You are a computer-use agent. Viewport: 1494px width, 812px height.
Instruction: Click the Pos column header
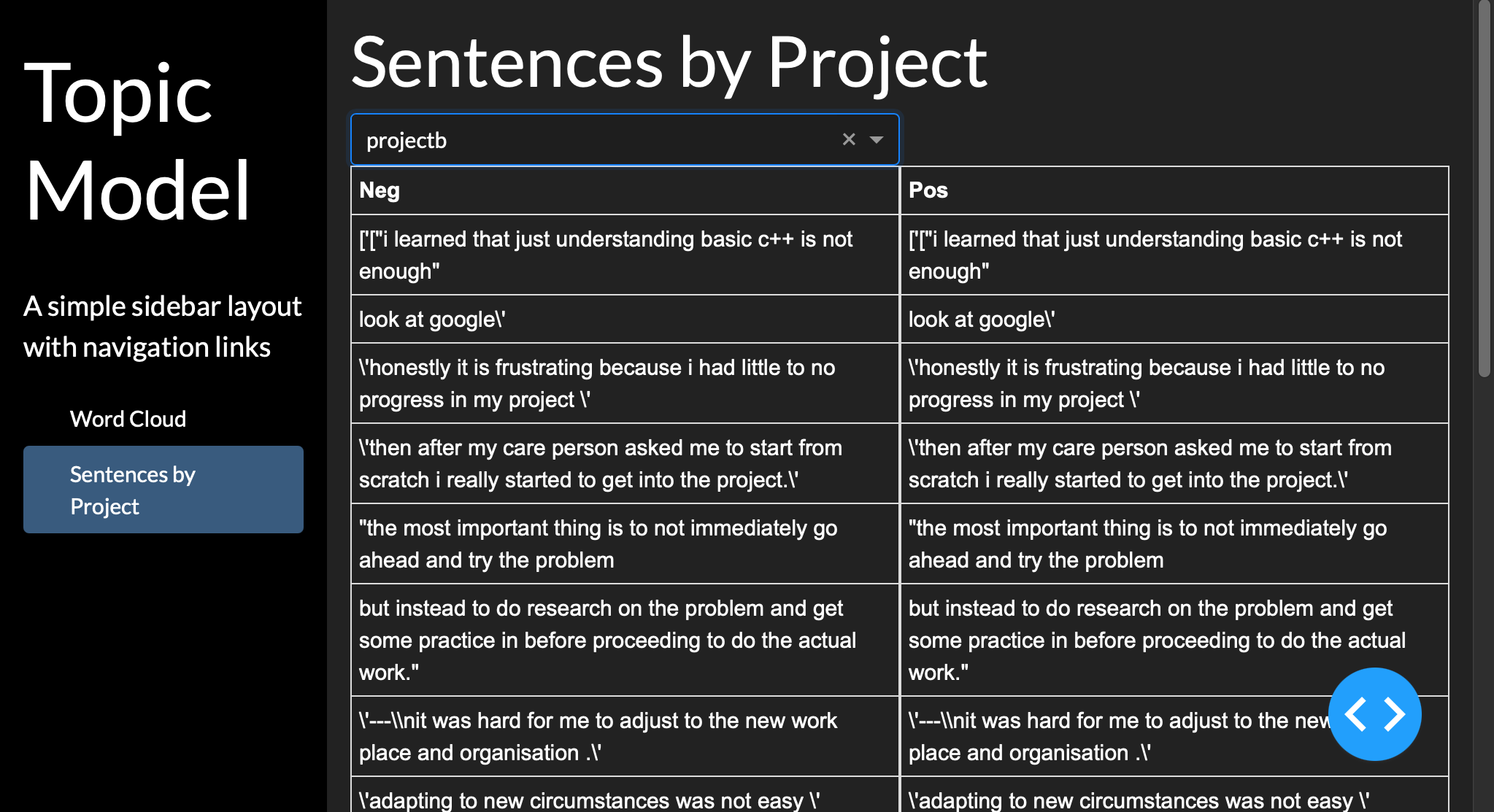pos(928,190)
